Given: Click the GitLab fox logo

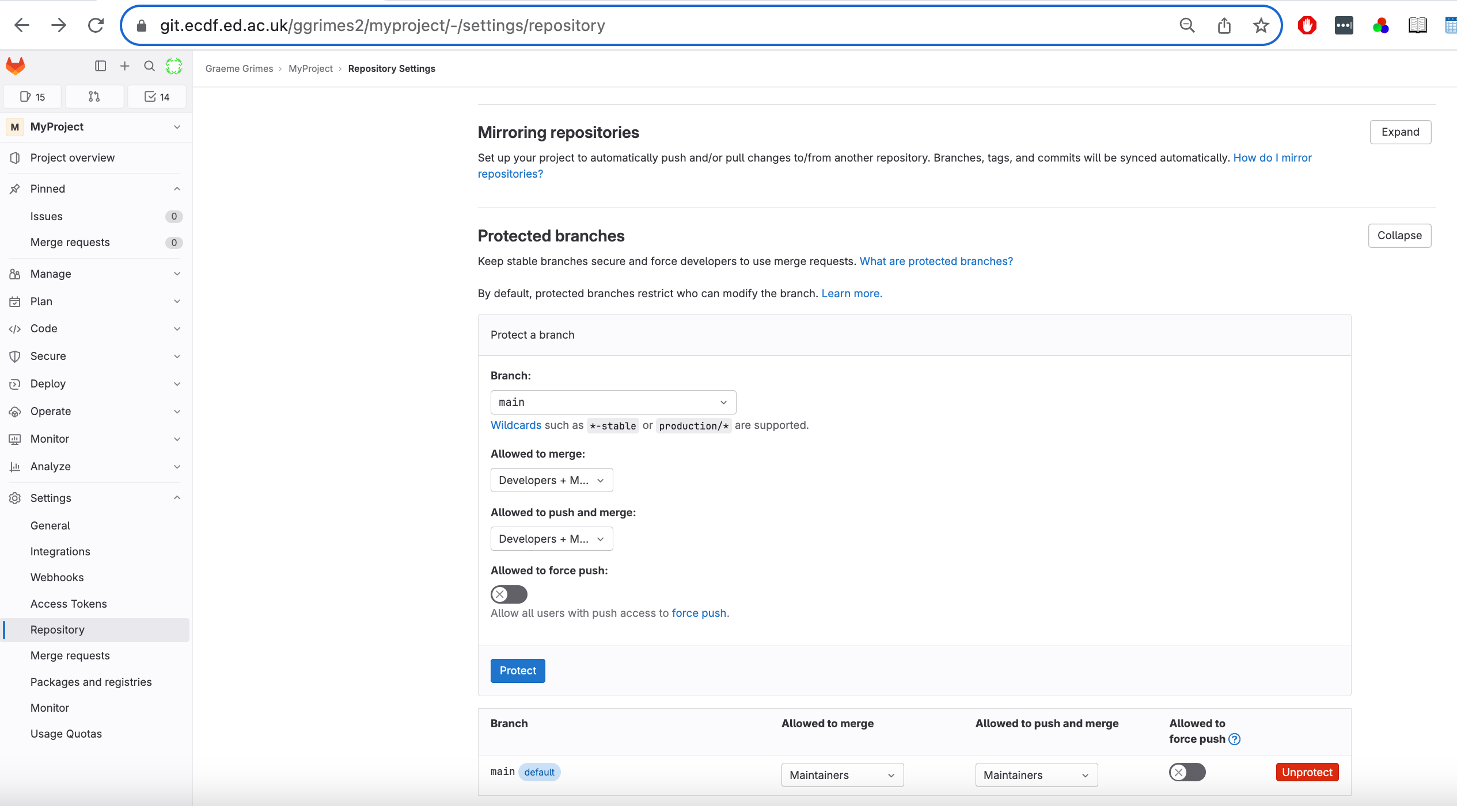Looking at the screenshot, I should (x=16, y=66).
